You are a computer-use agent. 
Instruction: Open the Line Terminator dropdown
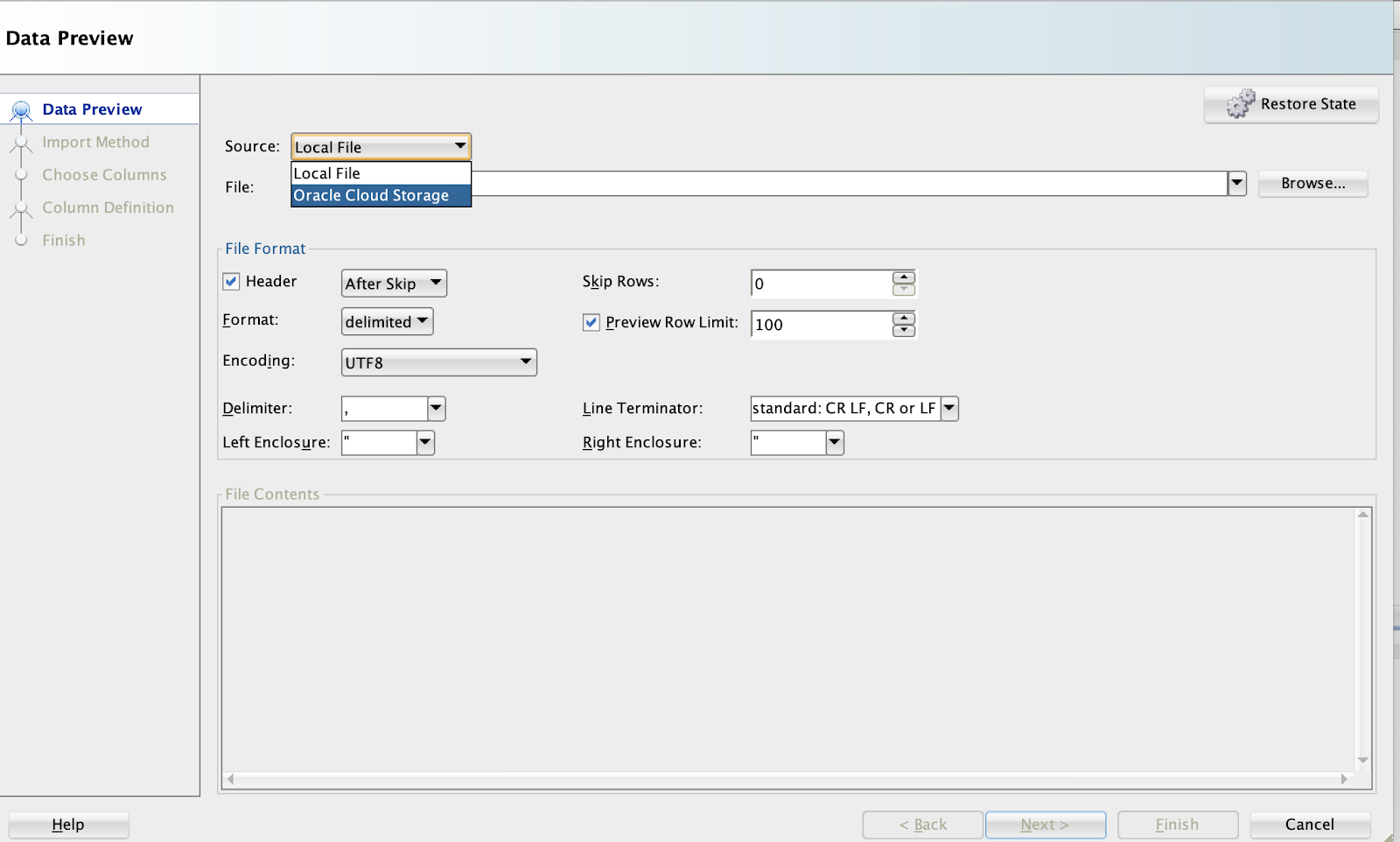[x=948, y=408]
